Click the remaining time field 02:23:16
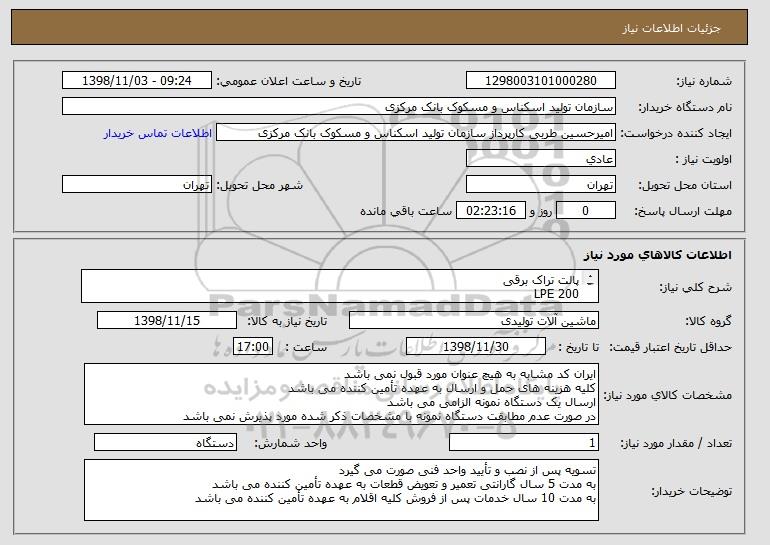770x545 pixels. 491,211
